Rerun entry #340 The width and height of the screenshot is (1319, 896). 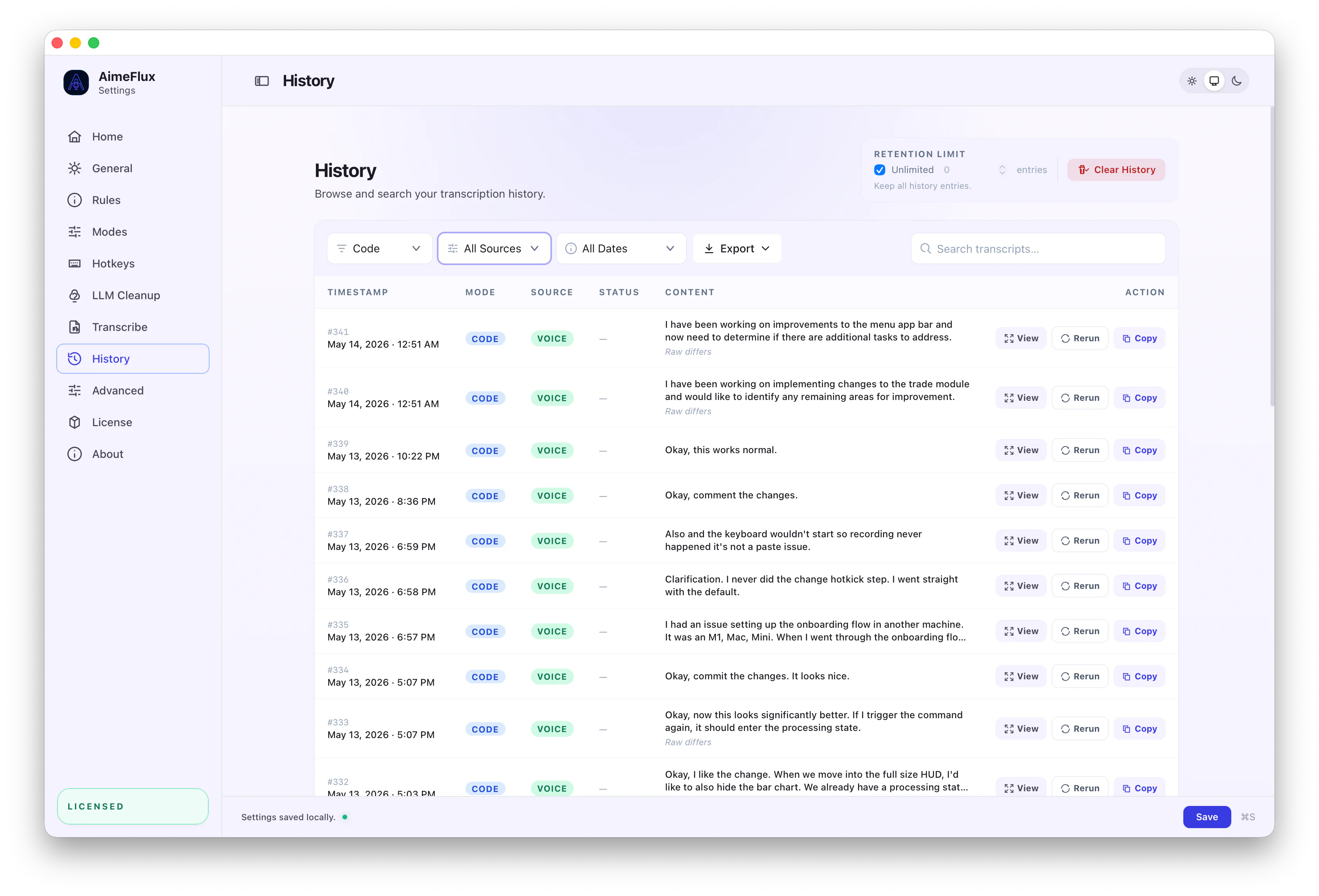(x=1080, y=398)
